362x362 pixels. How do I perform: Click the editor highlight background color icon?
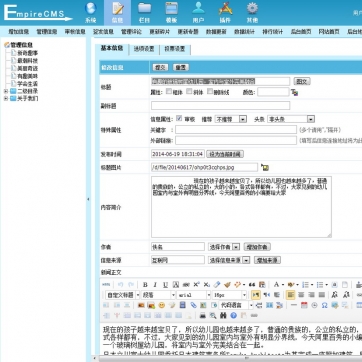pyautogui.click(x=291, y=285)
